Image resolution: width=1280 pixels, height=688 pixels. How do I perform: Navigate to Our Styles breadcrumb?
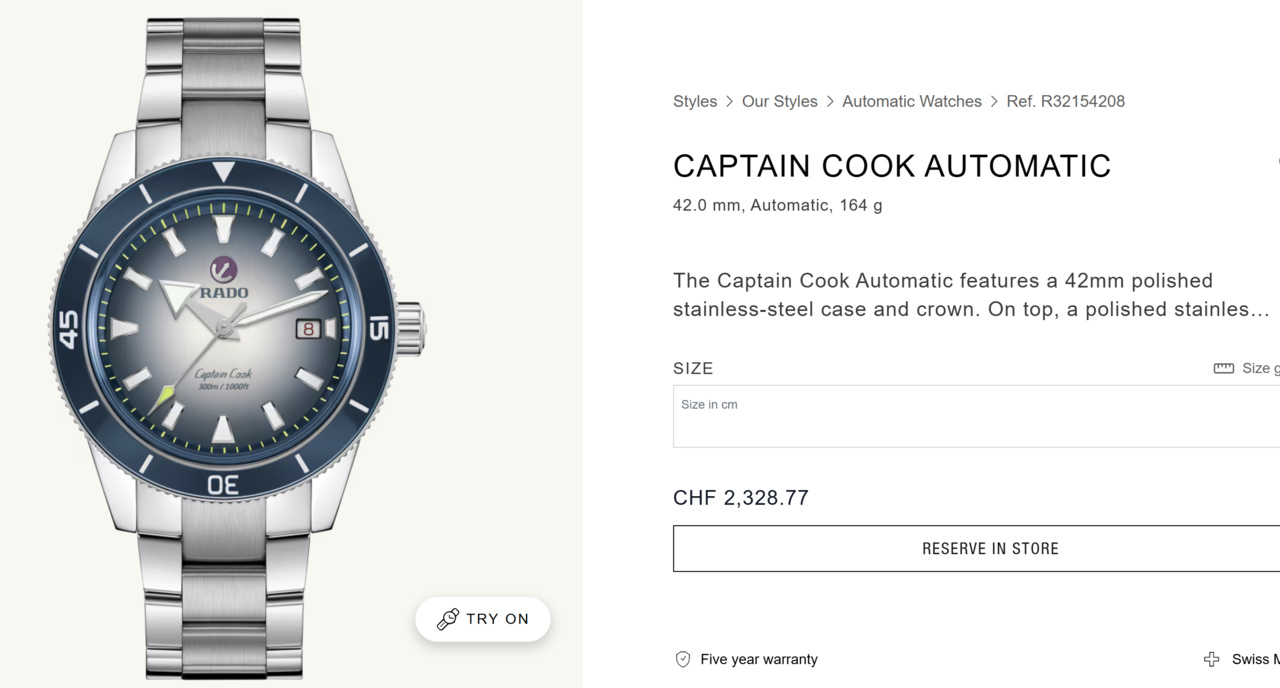pyautogui.click(x=780, y=101)
